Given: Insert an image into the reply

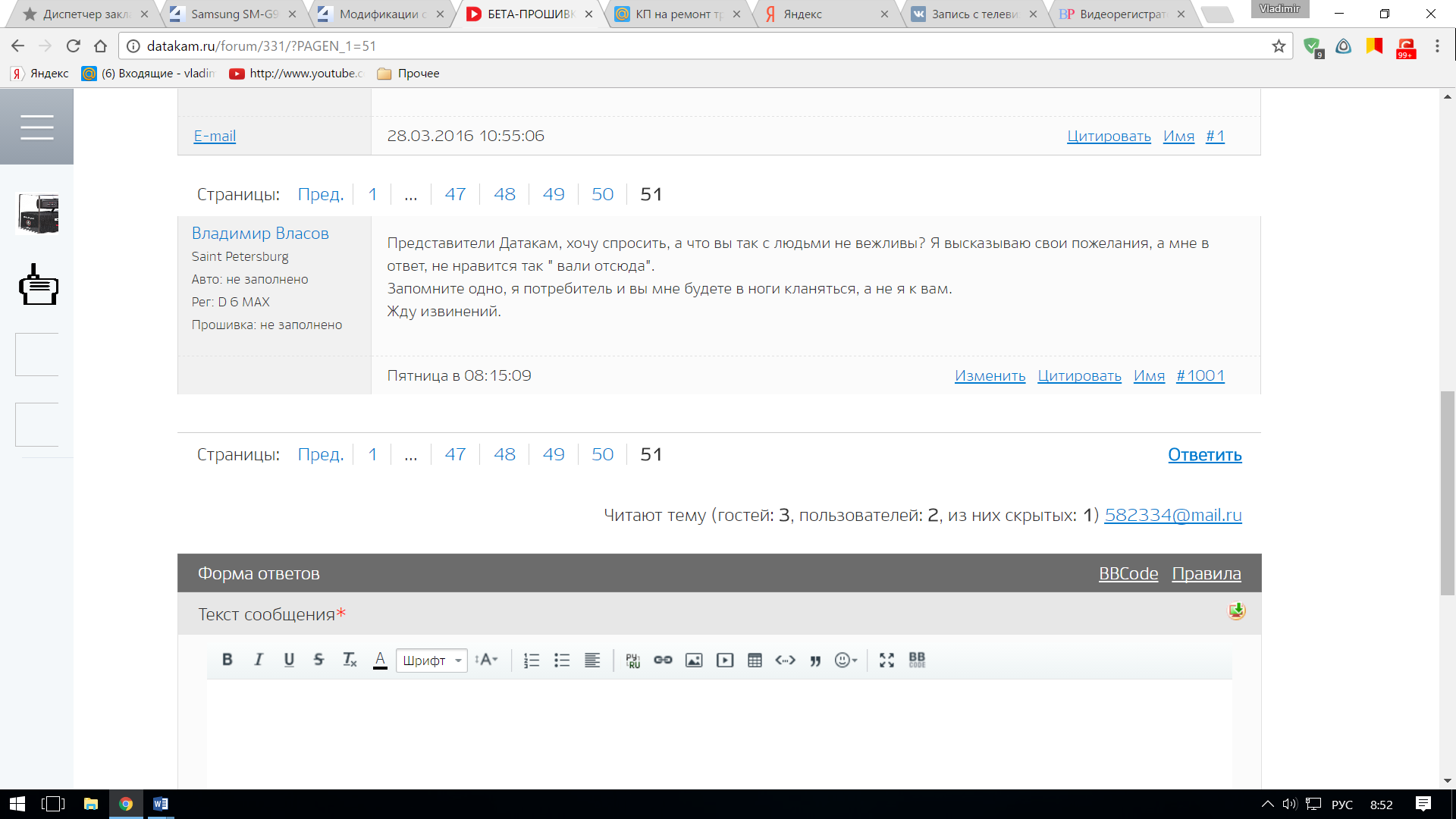Looking at the screenshot, I should 694,660.
